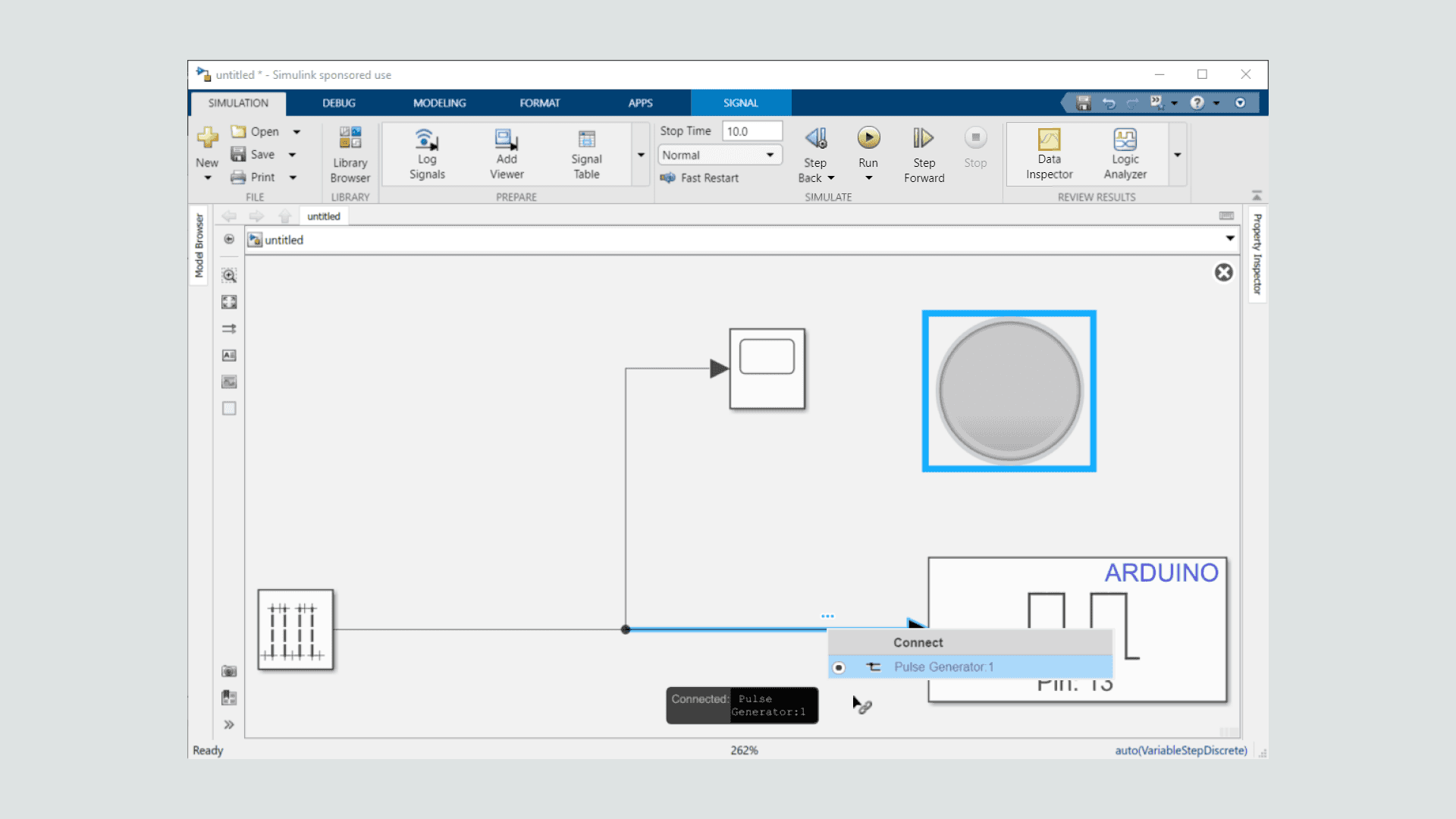Click the Save button
Screen dimensions: 1456x819
tap(254, 155)
